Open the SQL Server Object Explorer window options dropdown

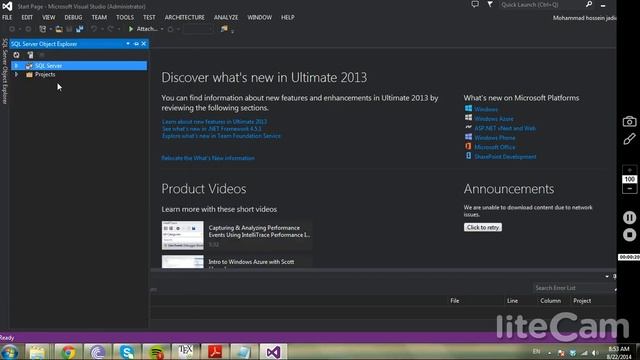pyautogui.click(x=128, y=44)
